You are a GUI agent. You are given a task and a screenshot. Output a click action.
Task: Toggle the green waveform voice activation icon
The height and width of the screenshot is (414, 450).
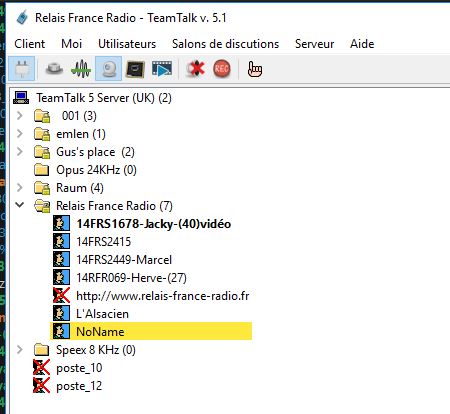coord(81,69)
